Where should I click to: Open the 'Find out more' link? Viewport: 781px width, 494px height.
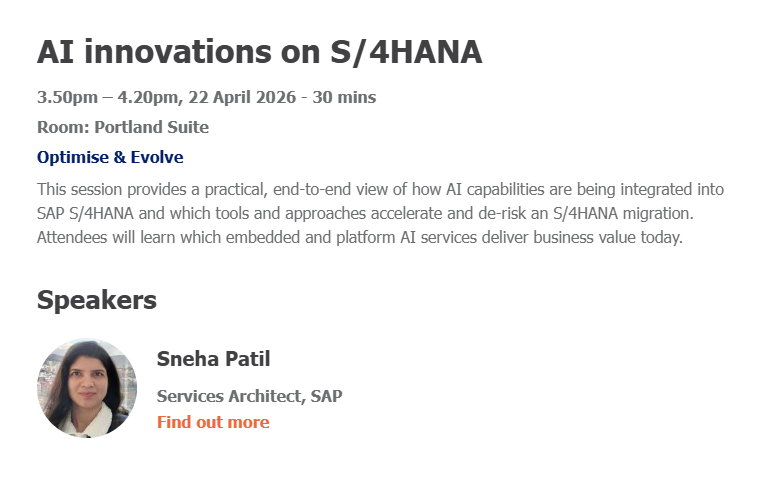(x=213, y=422)
